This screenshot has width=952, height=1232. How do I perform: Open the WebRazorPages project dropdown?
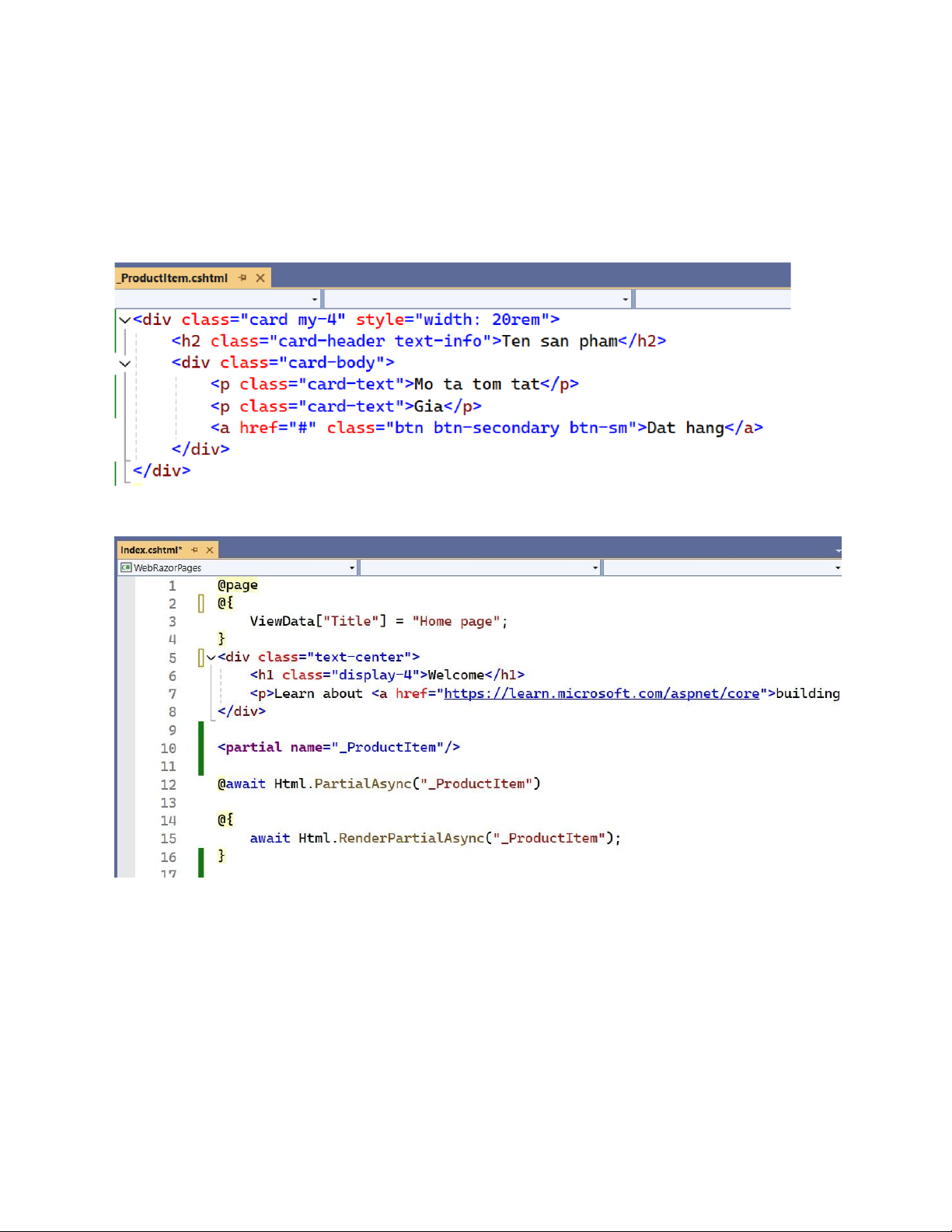351,568
